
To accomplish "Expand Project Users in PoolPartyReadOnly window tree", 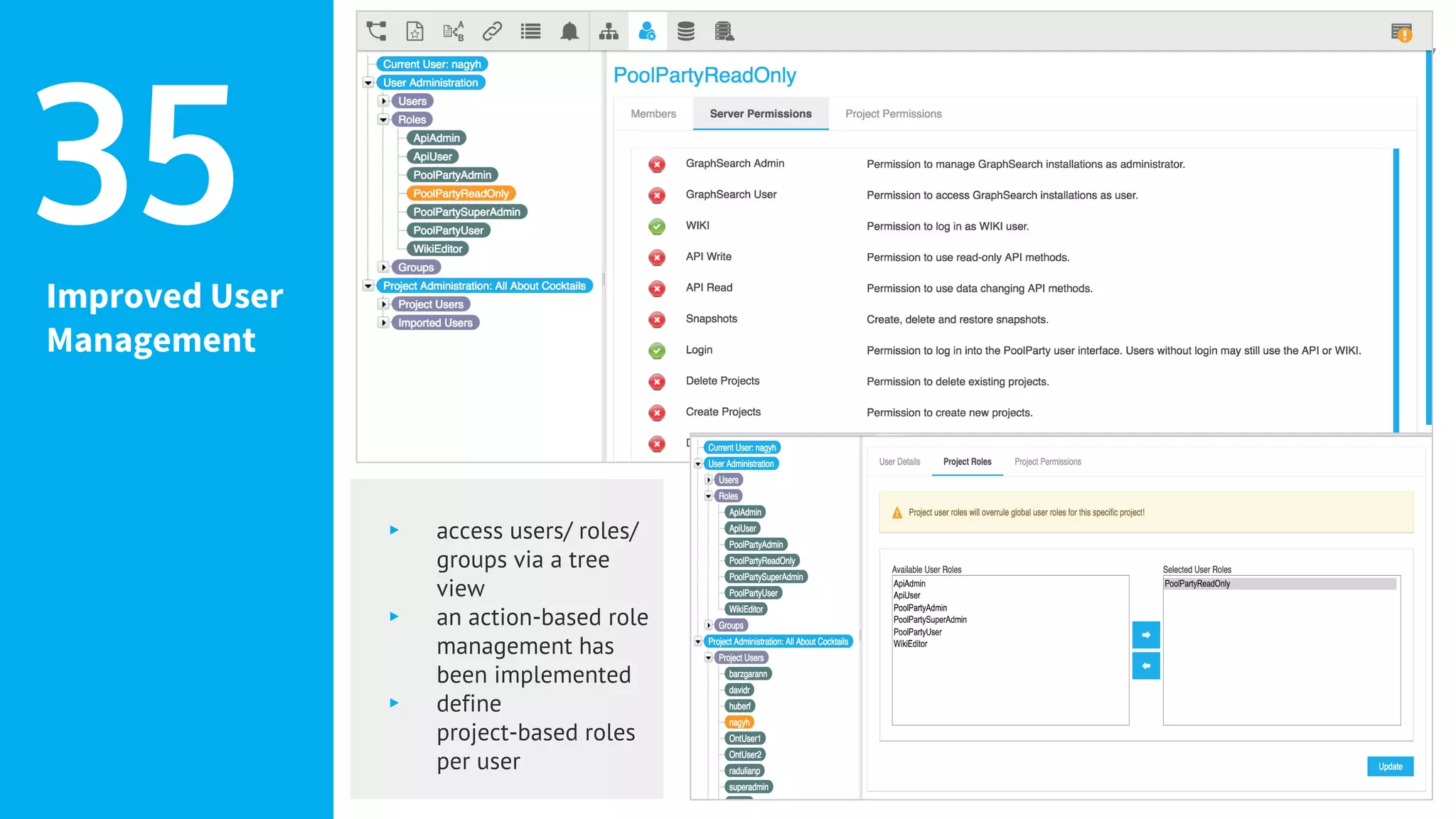I will (x=383, y=304).
